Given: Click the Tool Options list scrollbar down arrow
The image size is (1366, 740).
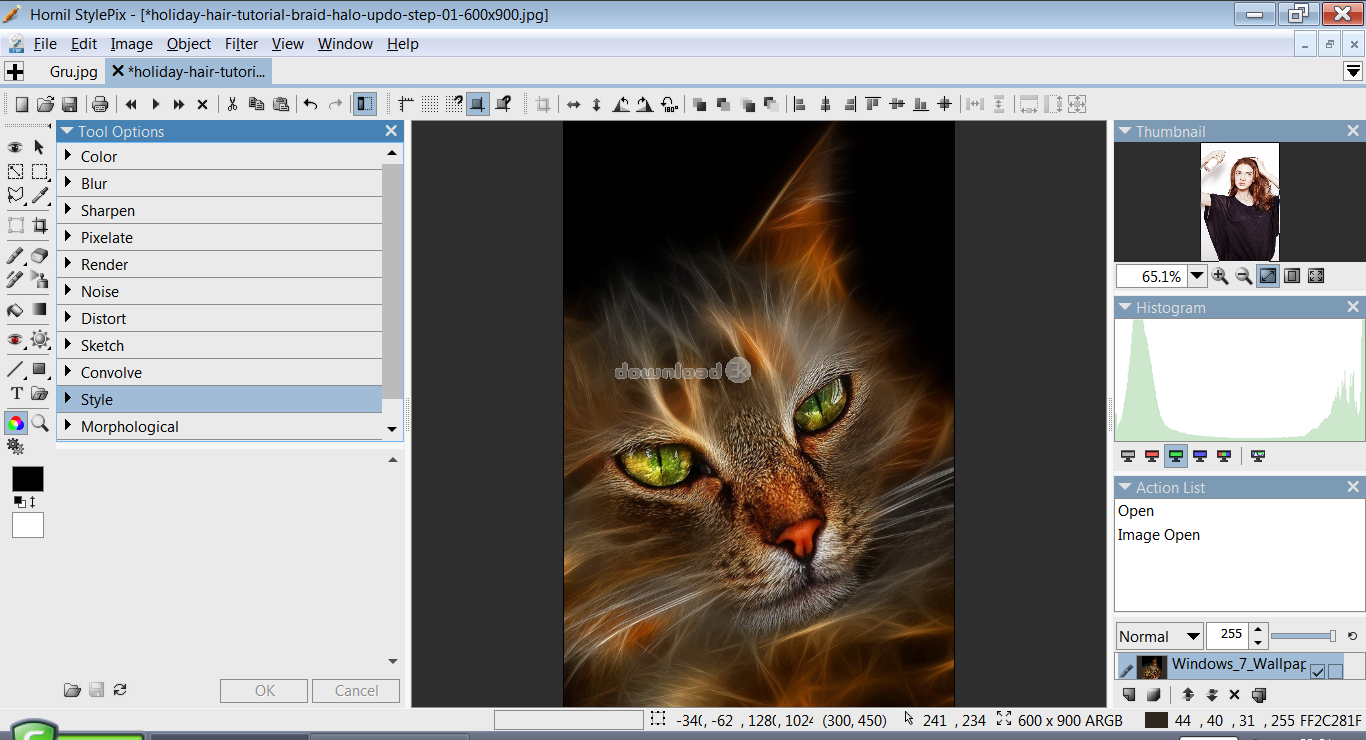Looking at the screenshot, I should tap(392, 429).
